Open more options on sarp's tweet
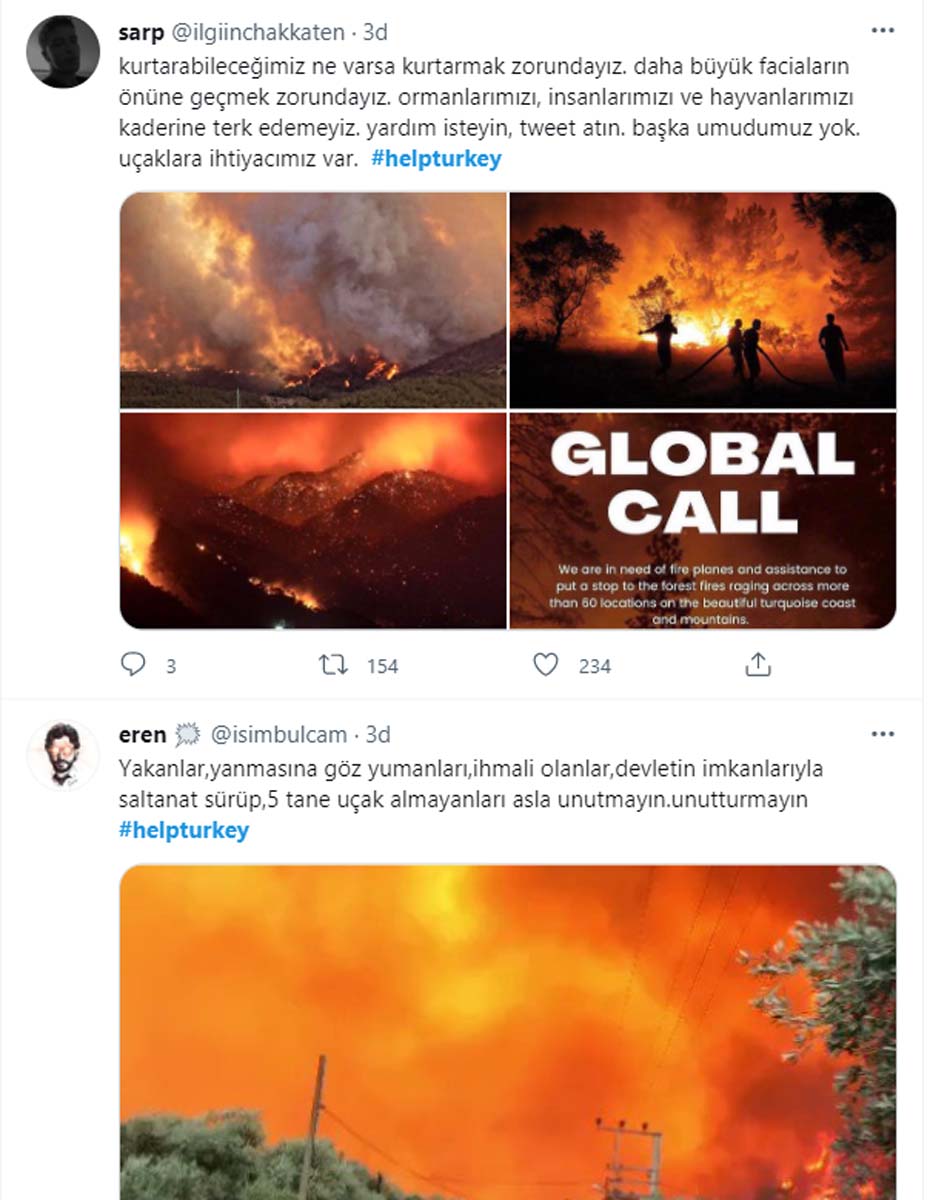Viewport: 930px width, 1200px height. [x=882, y=31]
